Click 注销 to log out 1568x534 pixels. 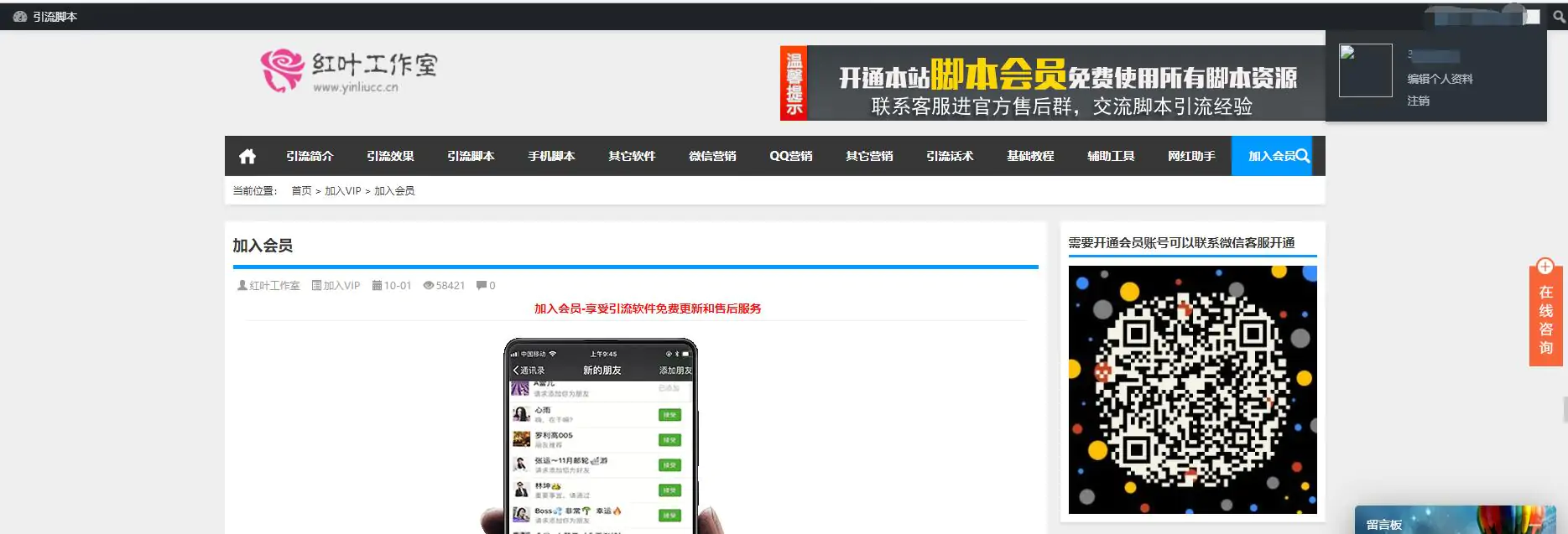pyautogui.click(x=1418, y=101)
